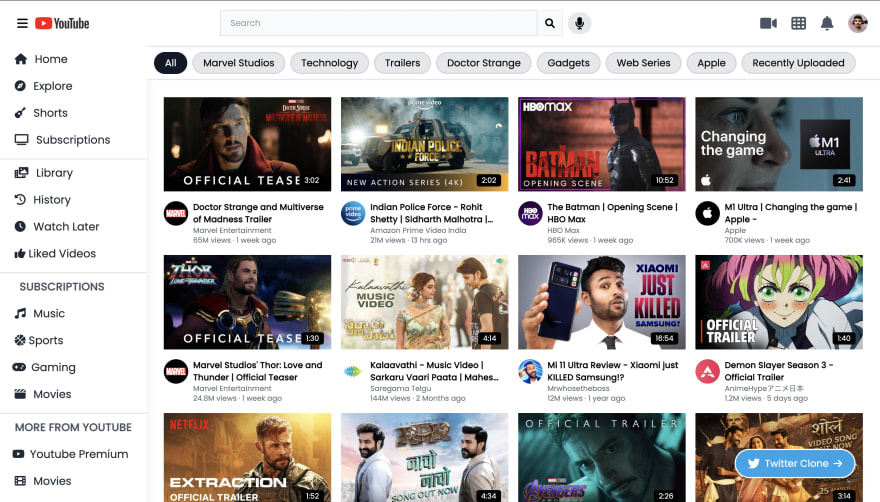This screenshot has width=880, height=502.
Task: Open Netflix Extraction trailer thumbnail
Action: click(x=248, y=458)
